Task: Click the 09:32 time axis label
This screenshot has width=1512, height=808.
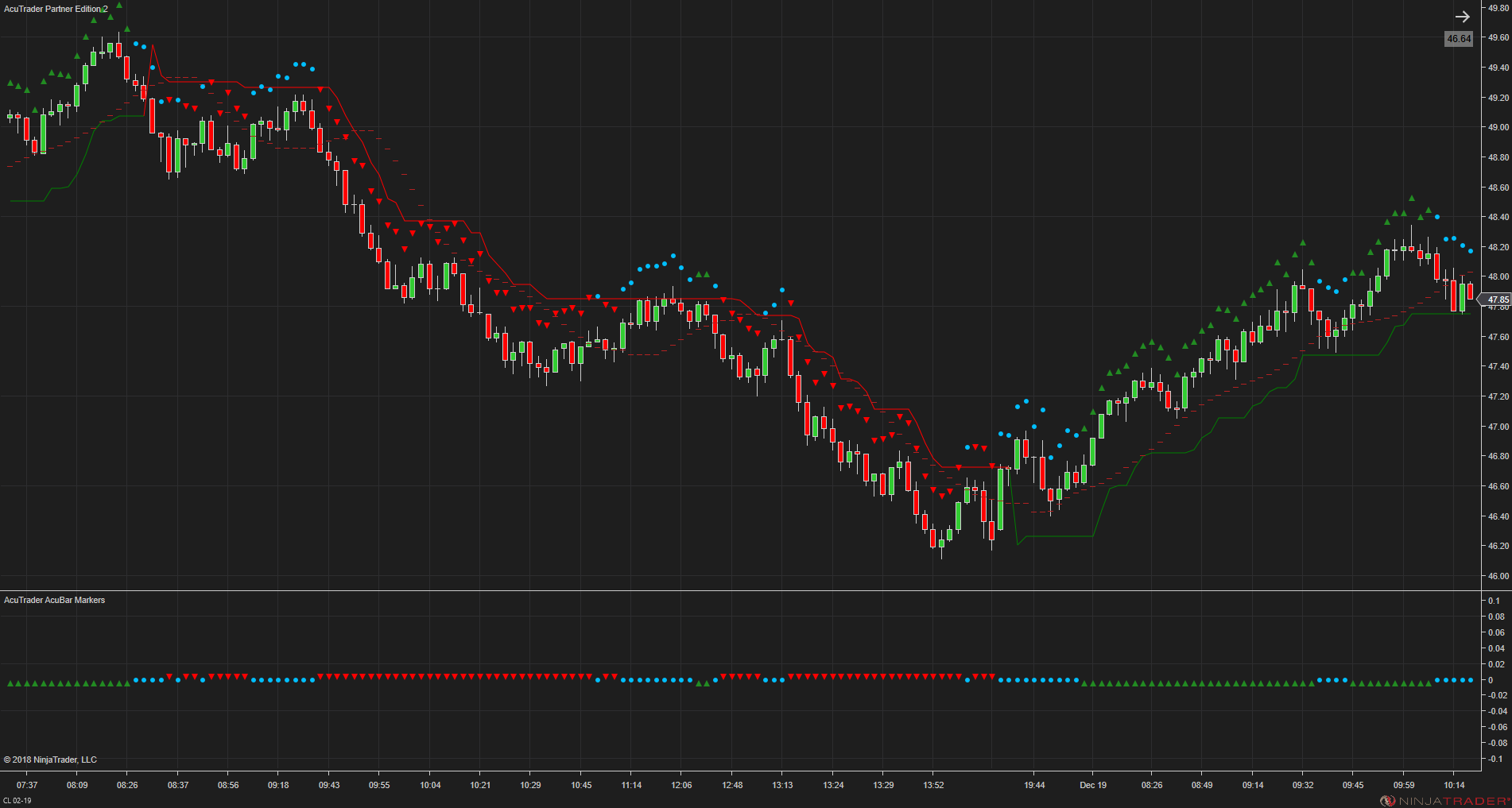Action: coord(1303,785)
